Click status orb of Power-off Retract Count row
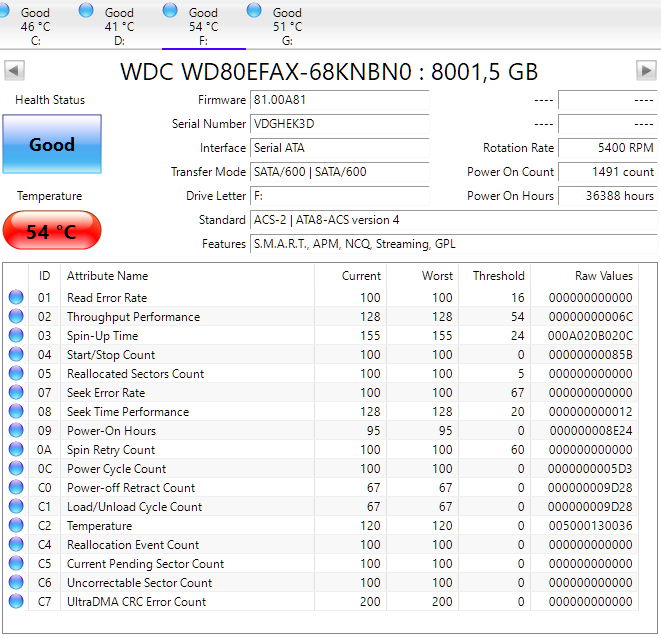661x639 pixels. (x=16, y=487)
